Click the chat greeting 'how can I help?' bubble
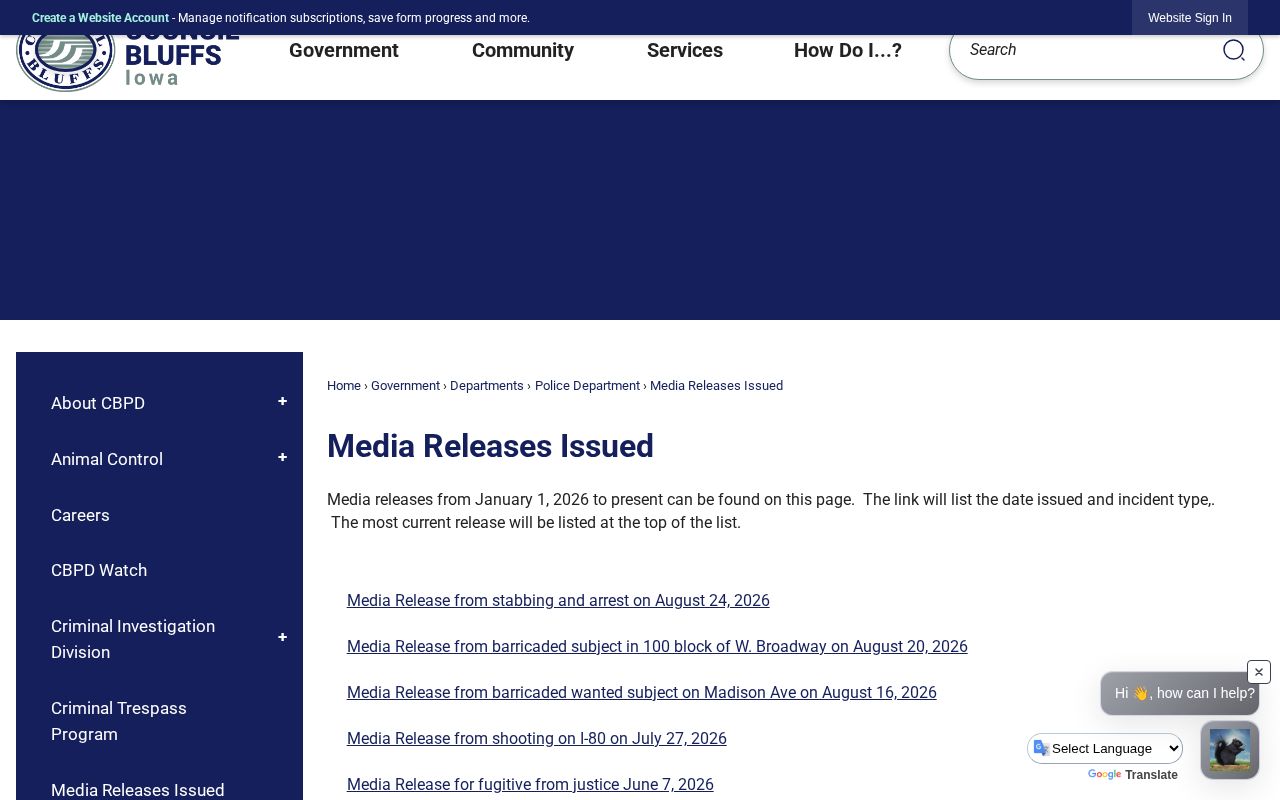Screen dimensions: 1280x800 point(1180,693)
